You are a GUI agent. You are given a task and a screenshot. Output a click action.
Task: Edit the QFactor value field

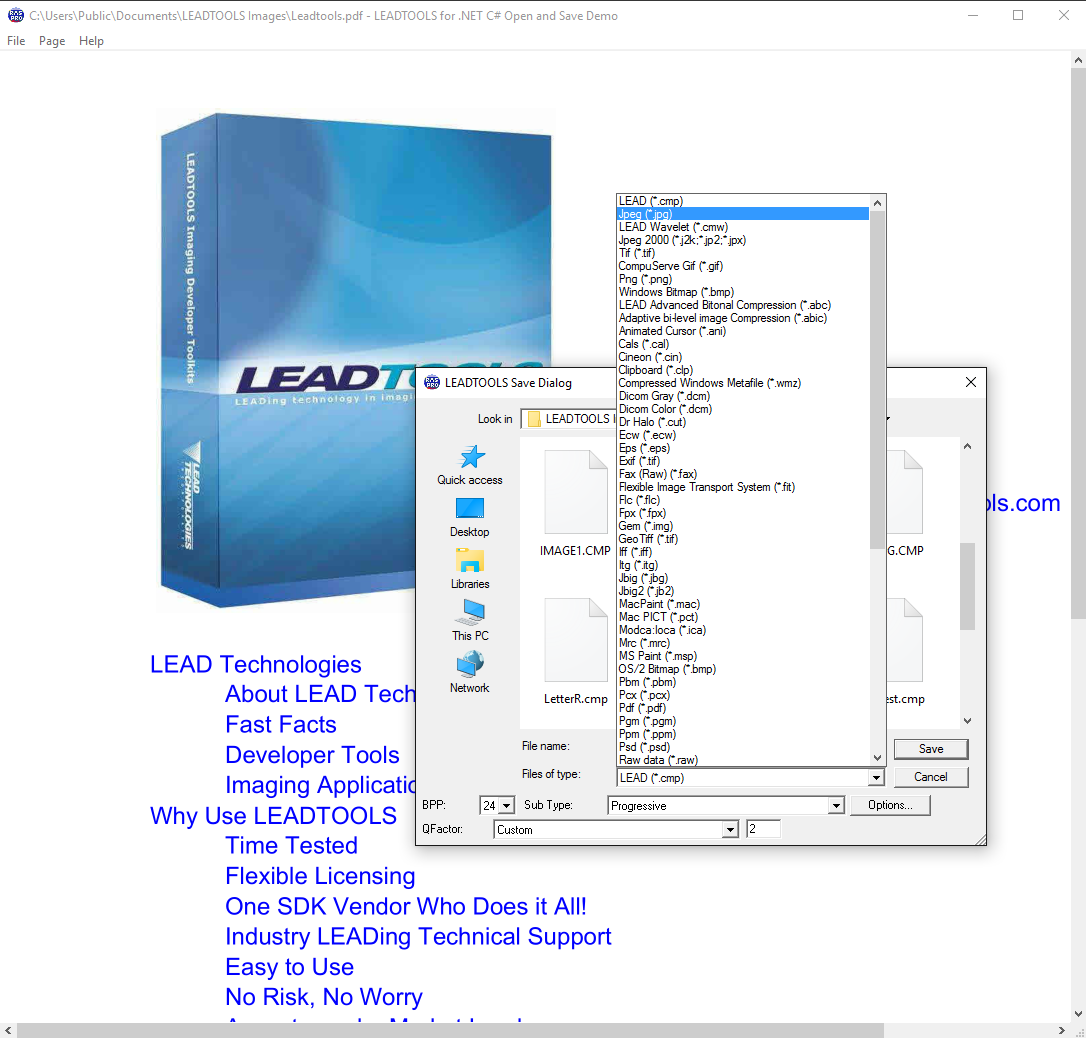[763, 829]
